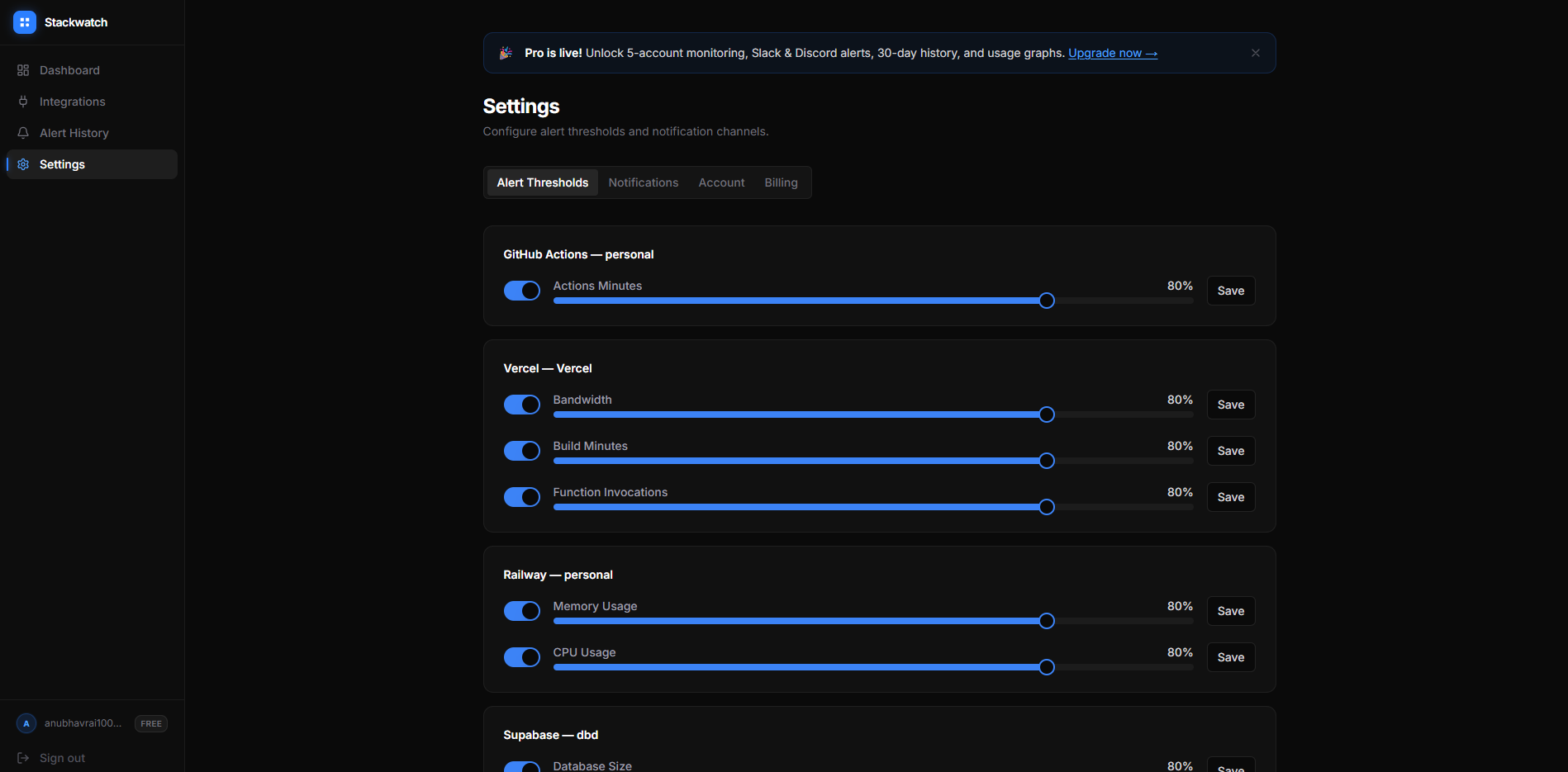Click the Settings gear icon
1568x772 pixels.
[x=23, y=163]
